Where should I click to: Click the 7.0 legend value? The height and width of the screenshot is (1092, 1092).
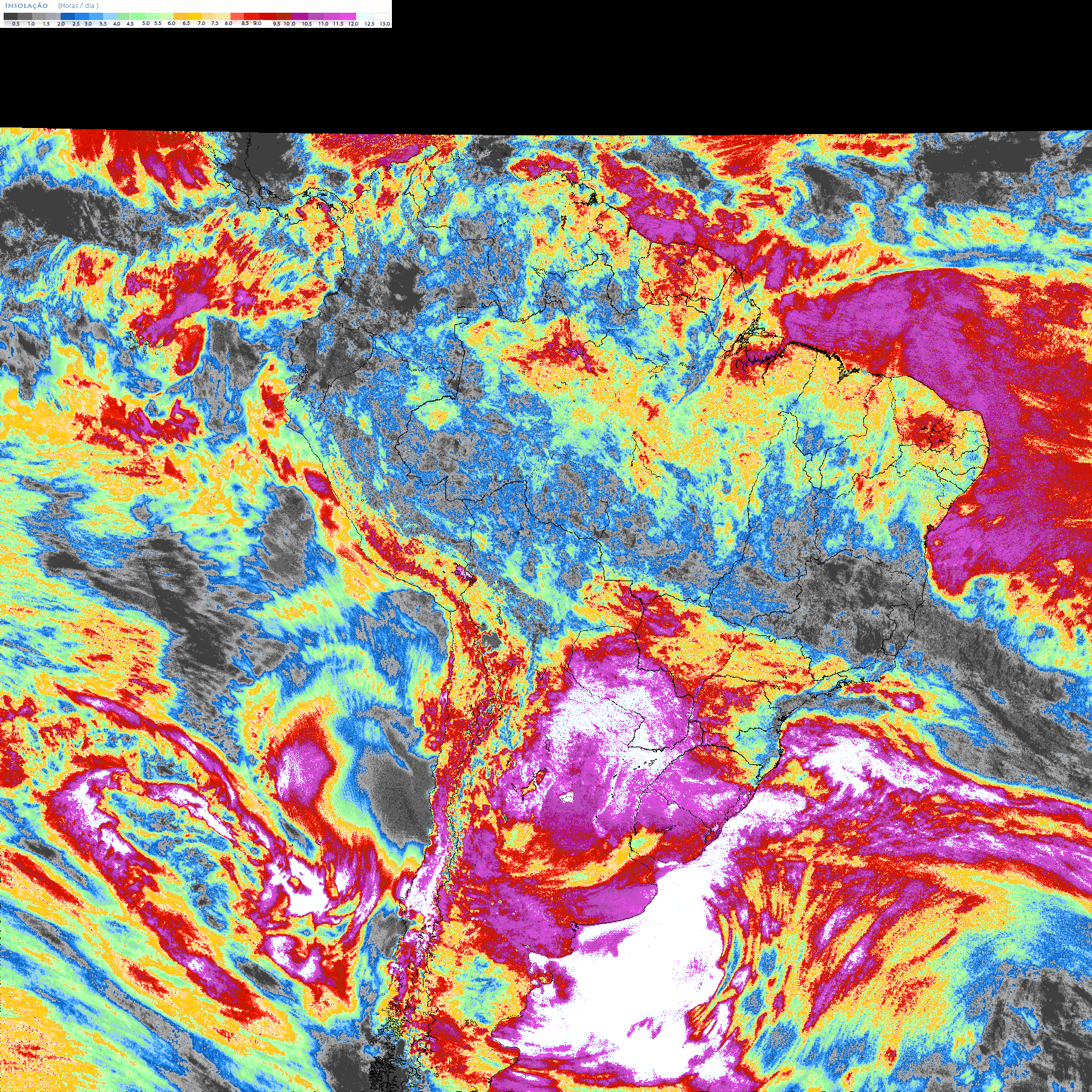point(201,23)
